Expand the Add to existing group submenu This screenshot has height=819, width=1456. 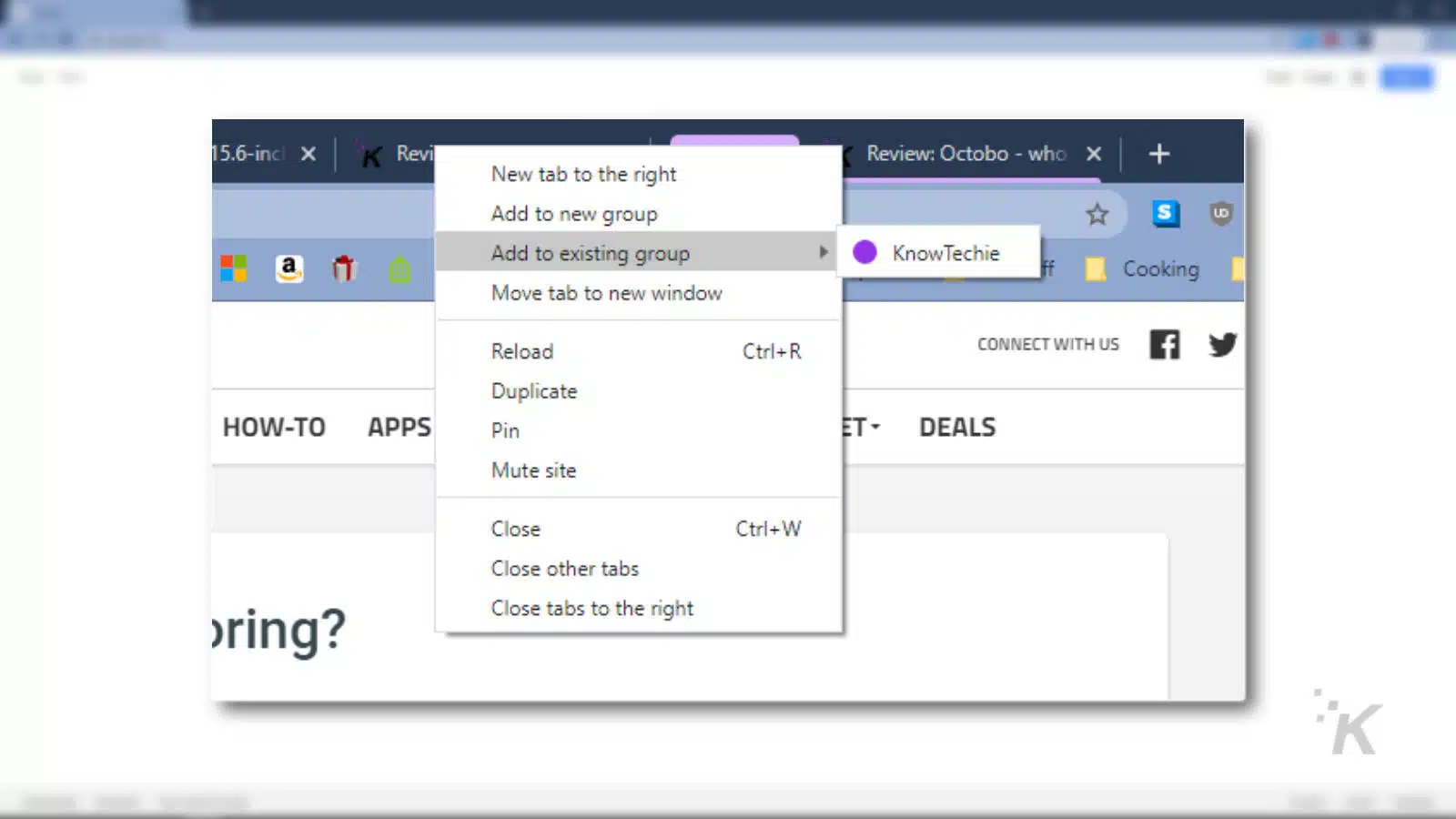590,253
